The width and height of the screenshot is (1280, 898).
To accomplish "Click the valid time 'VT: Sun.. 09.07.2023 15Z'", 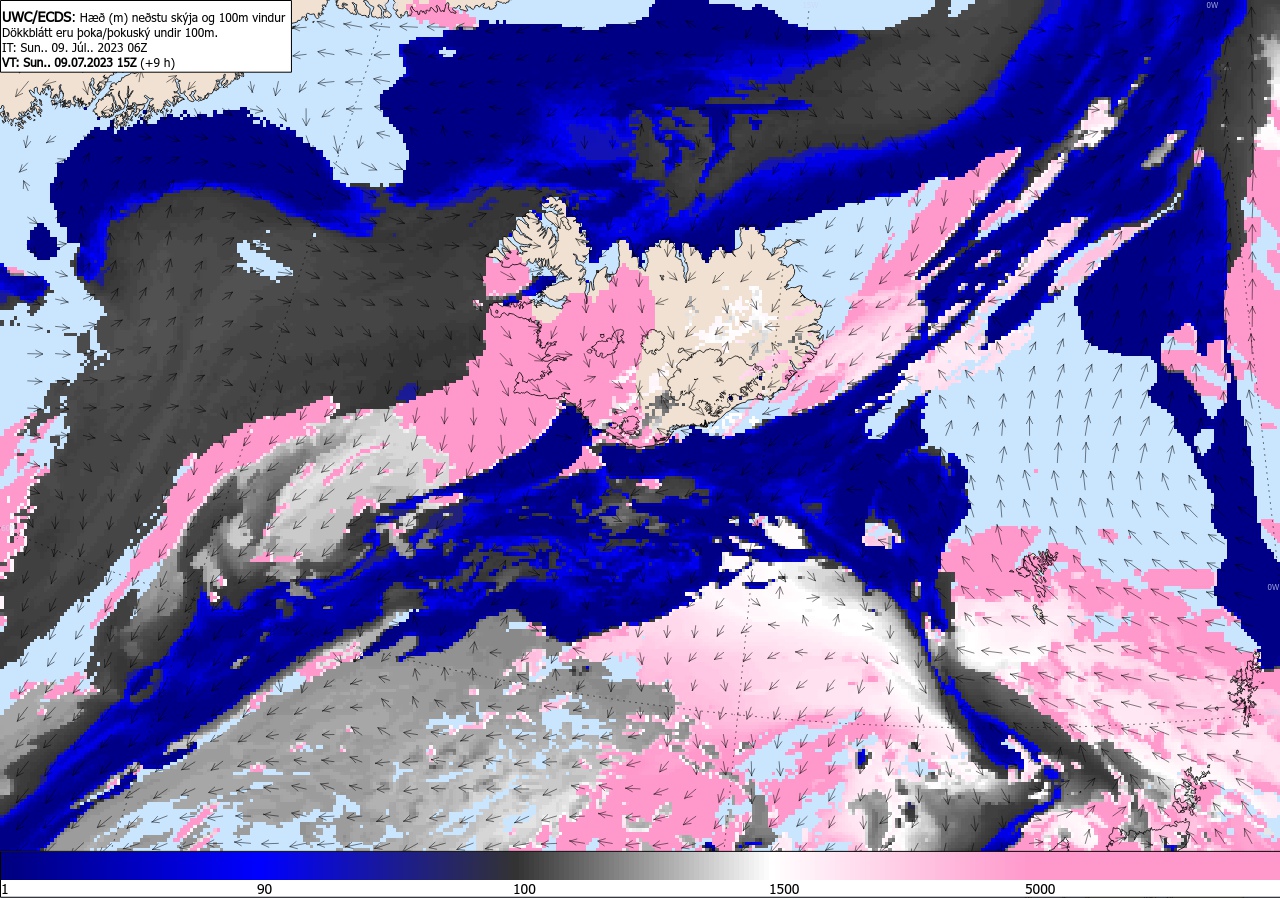I will click(69, 62).
